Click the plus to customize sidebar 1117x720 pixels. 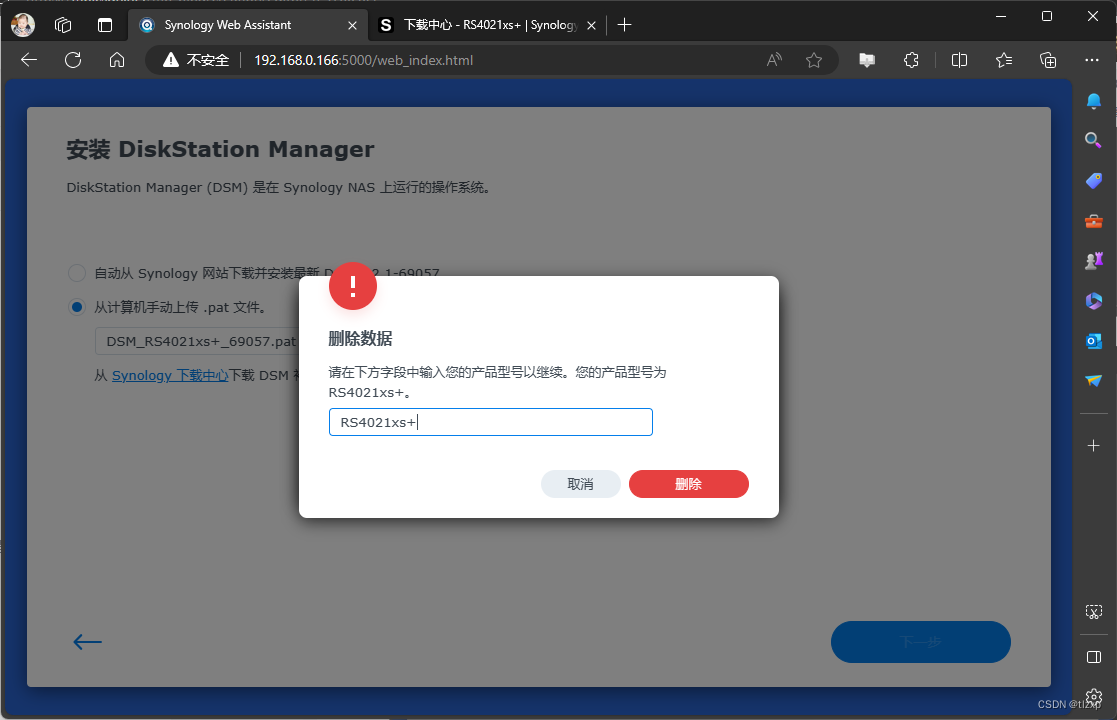point(1093,446)
